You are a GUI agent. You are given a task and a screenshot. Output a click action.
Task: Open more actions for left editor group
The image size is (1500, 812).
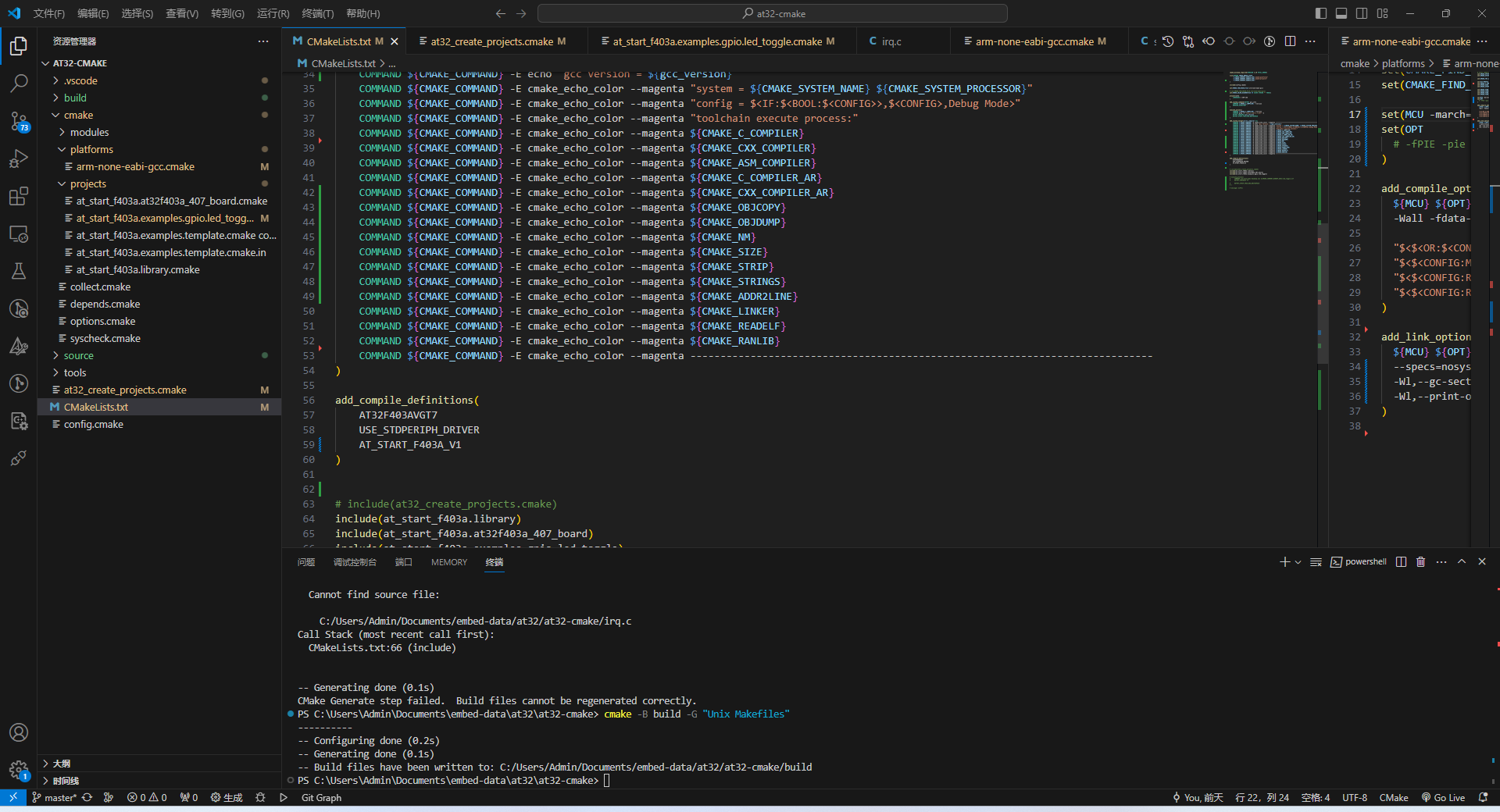tap(1310, 41)
